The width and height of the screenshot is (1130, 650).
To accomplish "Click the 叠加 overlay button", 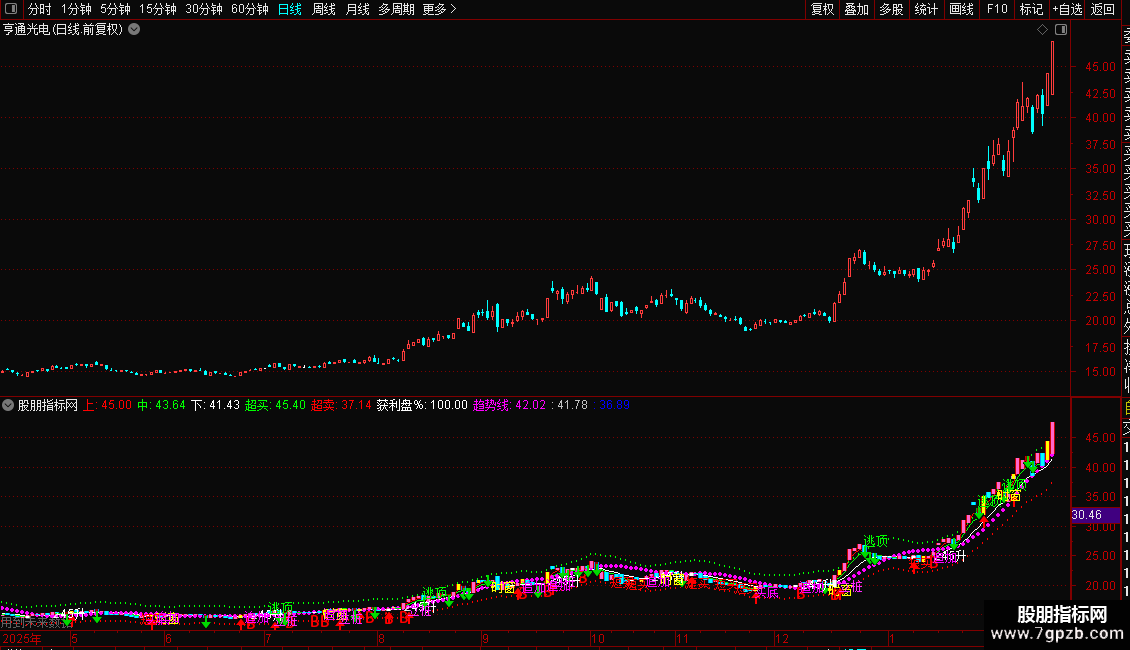I will [x=856, y=9].
